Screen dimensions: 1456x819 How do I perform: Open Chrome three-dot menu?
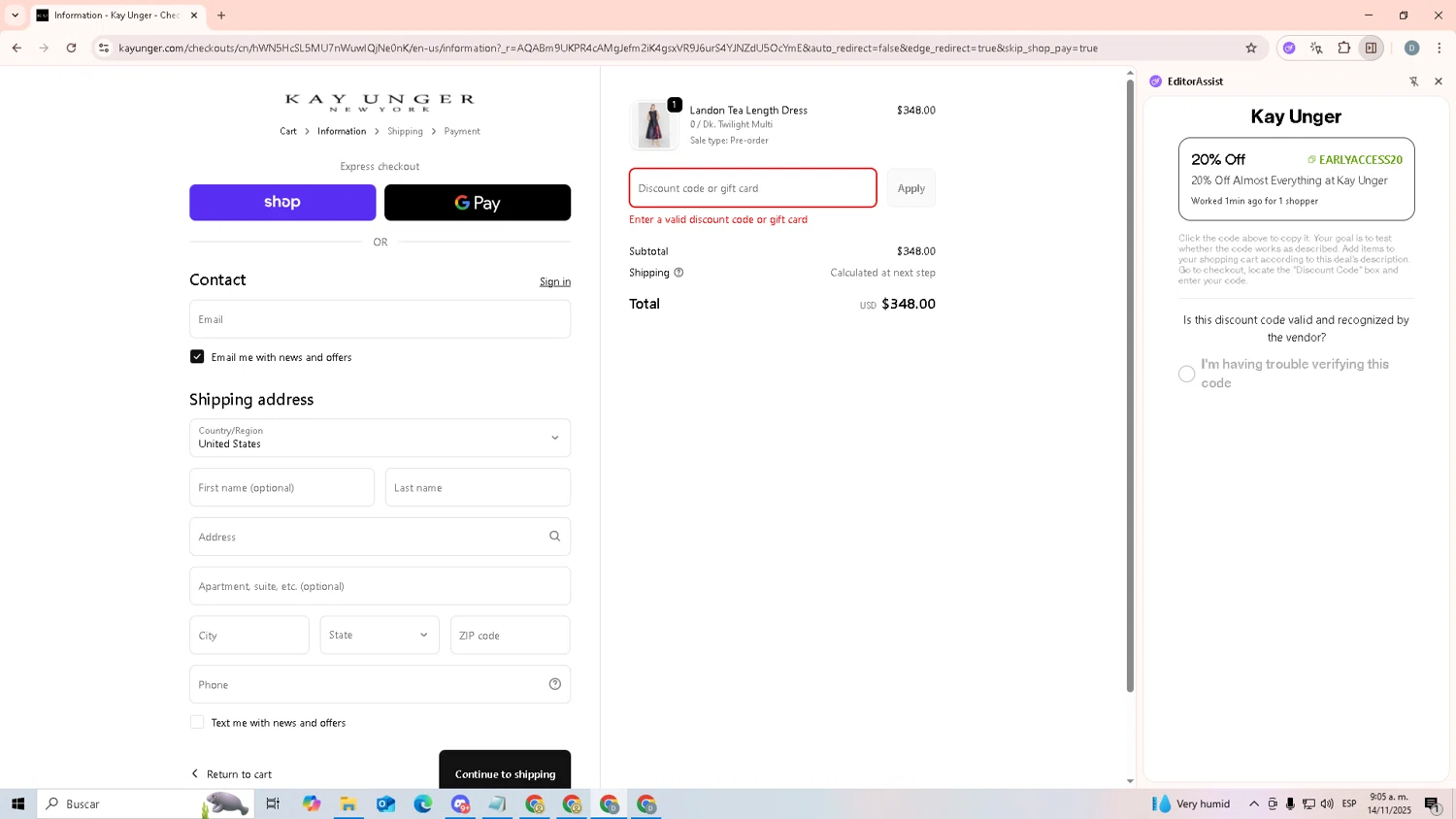point(1439,48)
